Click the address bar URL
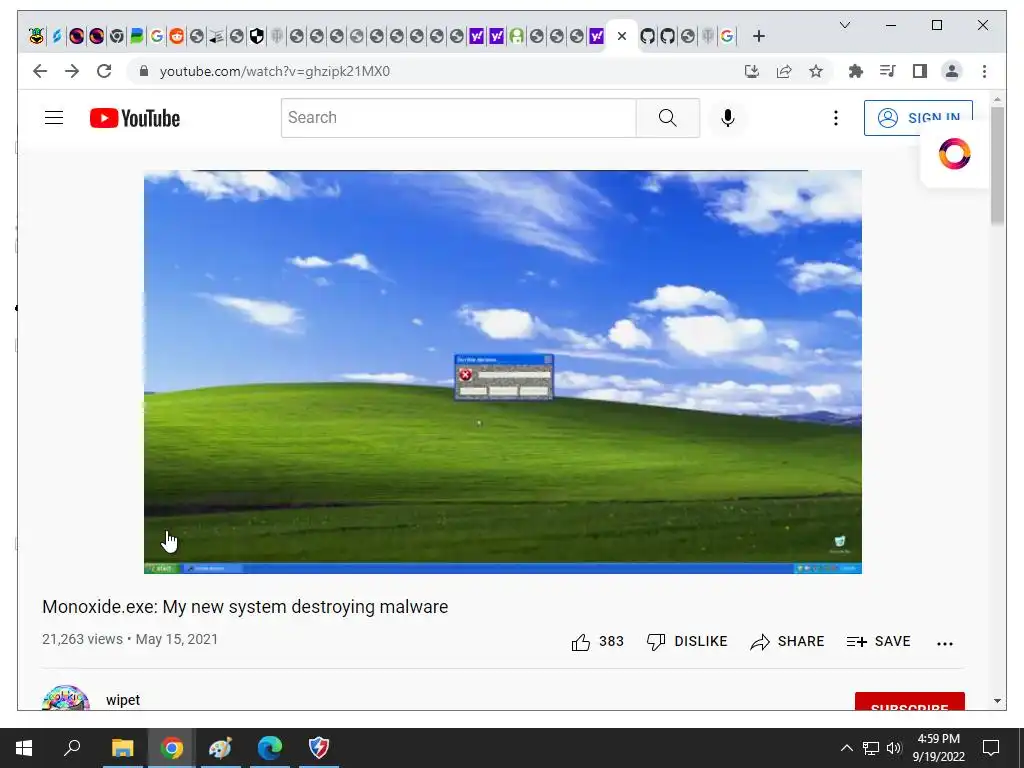Image resolution: width=1024 pixels, height=768 pixels. click(274, 71)
